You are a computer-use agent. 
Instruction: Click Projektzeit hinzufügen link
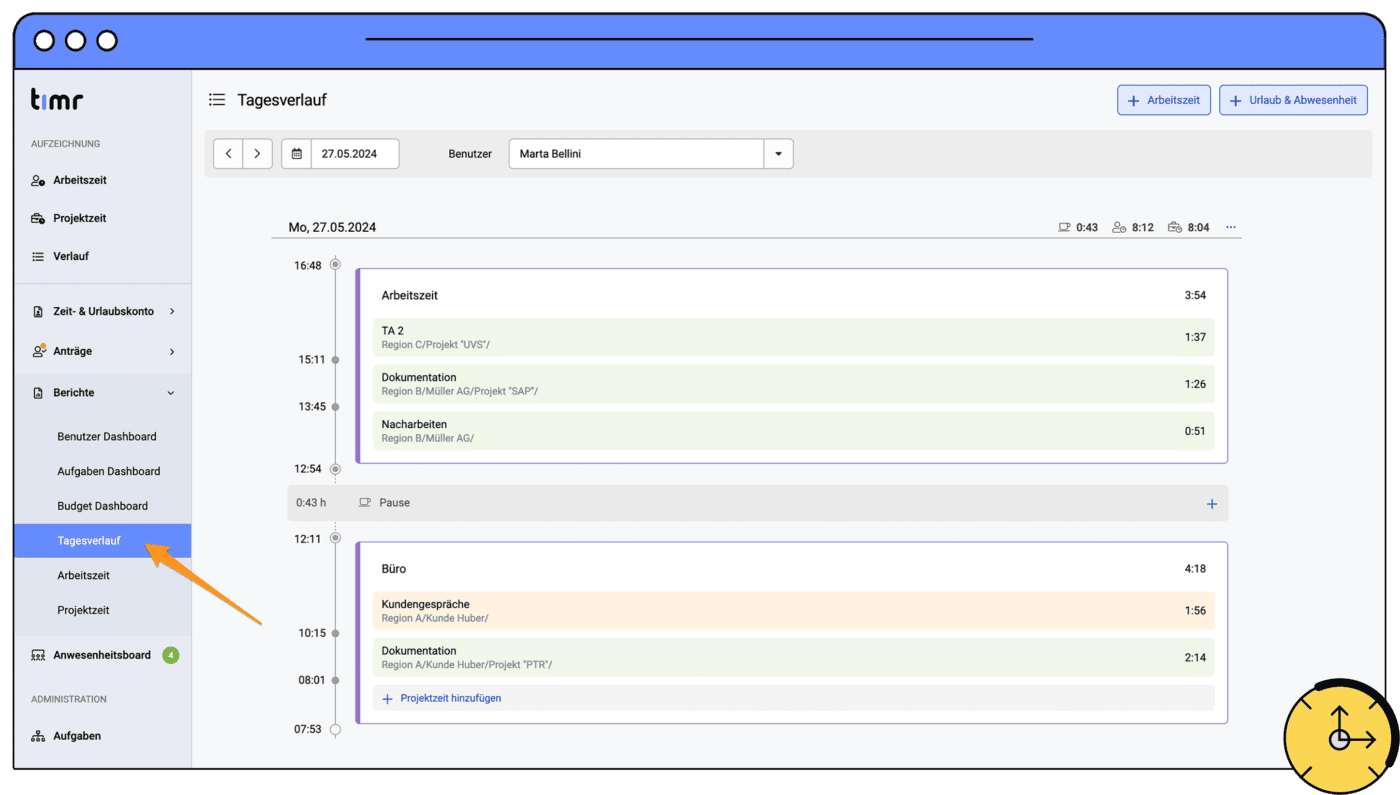coord(450,698)
